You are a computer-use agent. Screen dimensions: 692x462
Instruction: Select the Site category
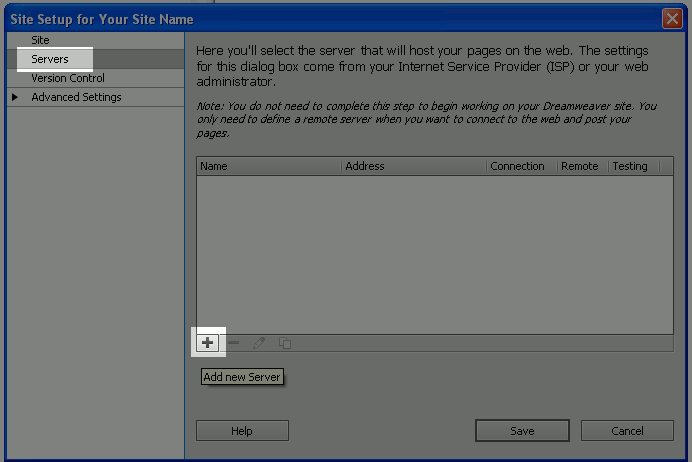pyautogui.click(x=40, y=40)
